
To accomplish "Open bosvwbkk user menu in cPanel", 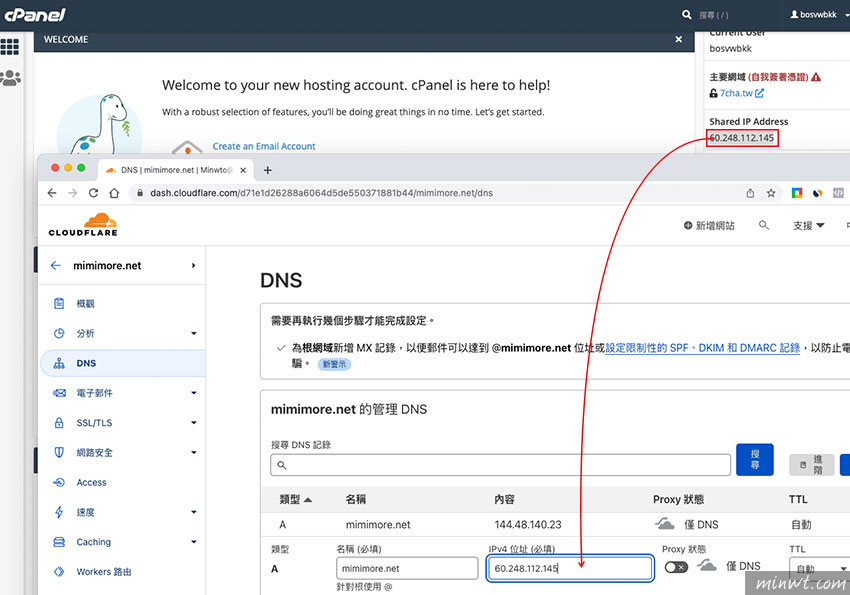I will [818, 15].
